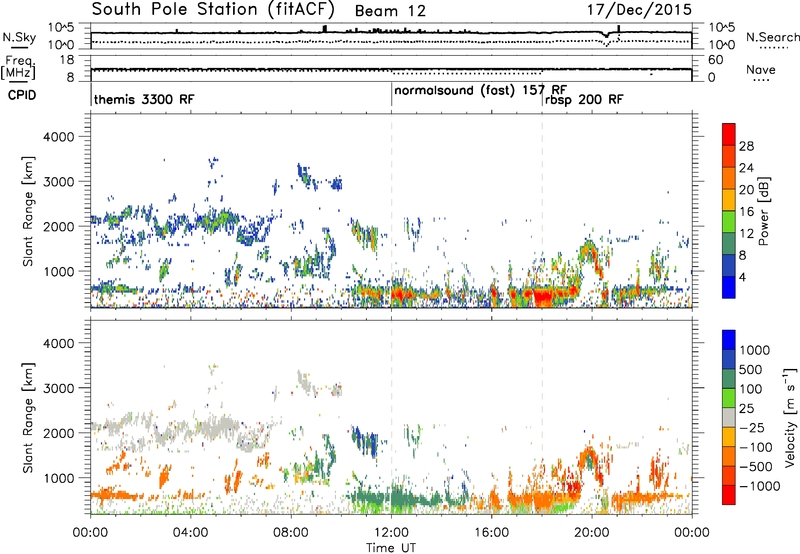Click the 'Slant Range [km]' label of velocity panel
The height and width of the screenshot is (554, 800).
pyautogui.click(x=28, y=418)
